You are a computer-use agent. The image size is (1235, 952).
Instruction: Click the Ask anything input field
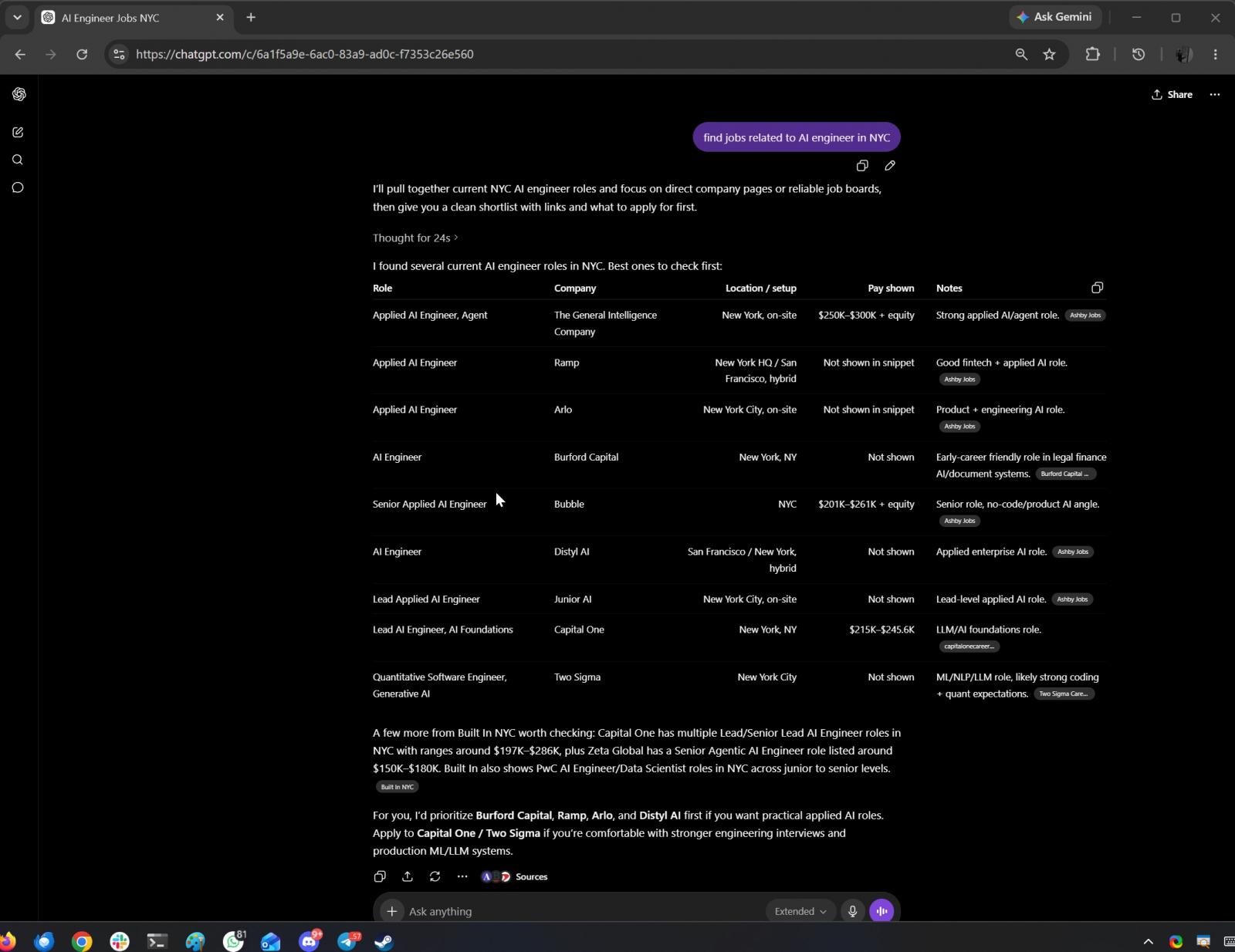pyautogui.click(x=583, y=911)
